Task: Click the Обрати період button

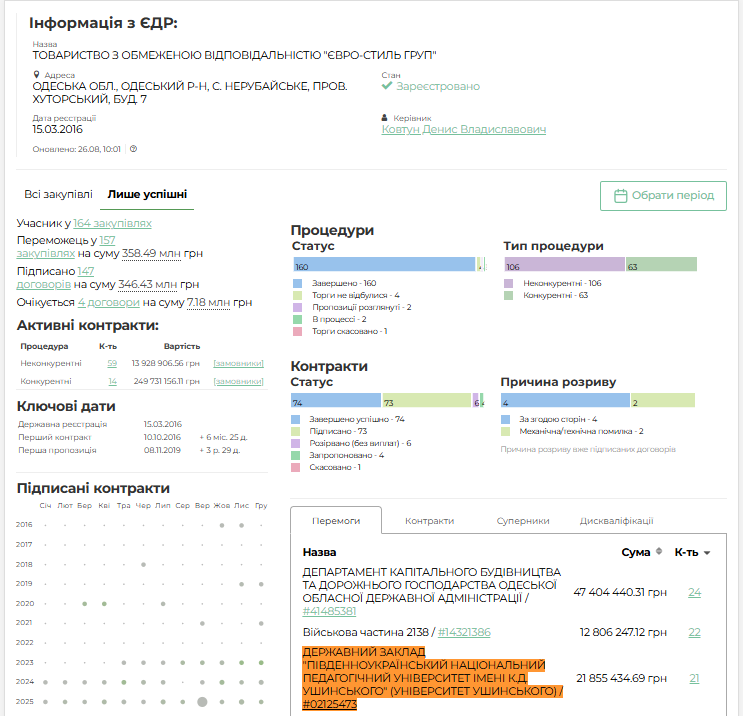Action: coord(663,196)
